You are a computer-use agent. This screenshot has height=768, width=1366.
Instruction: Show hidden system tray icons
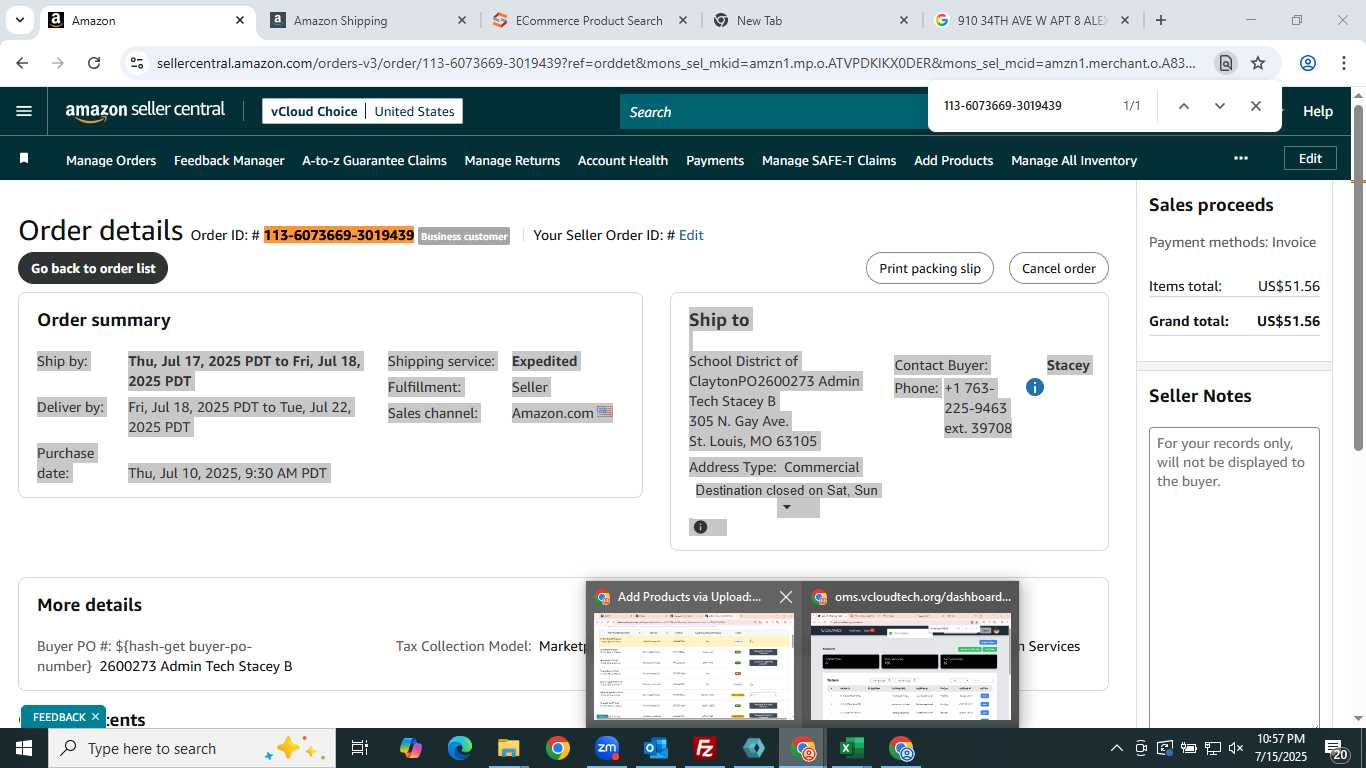pyautogui.click(x=1117, y=748)
